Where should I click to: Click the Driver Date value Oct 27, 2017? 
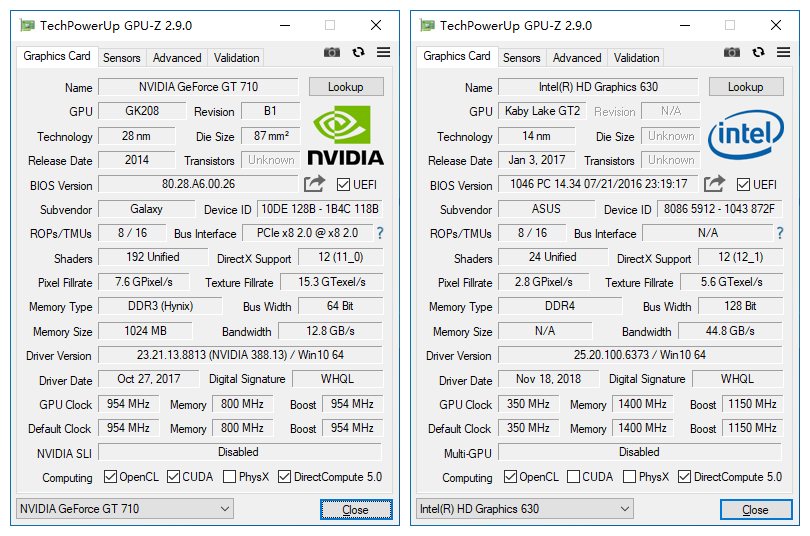(x=149, y=379)
